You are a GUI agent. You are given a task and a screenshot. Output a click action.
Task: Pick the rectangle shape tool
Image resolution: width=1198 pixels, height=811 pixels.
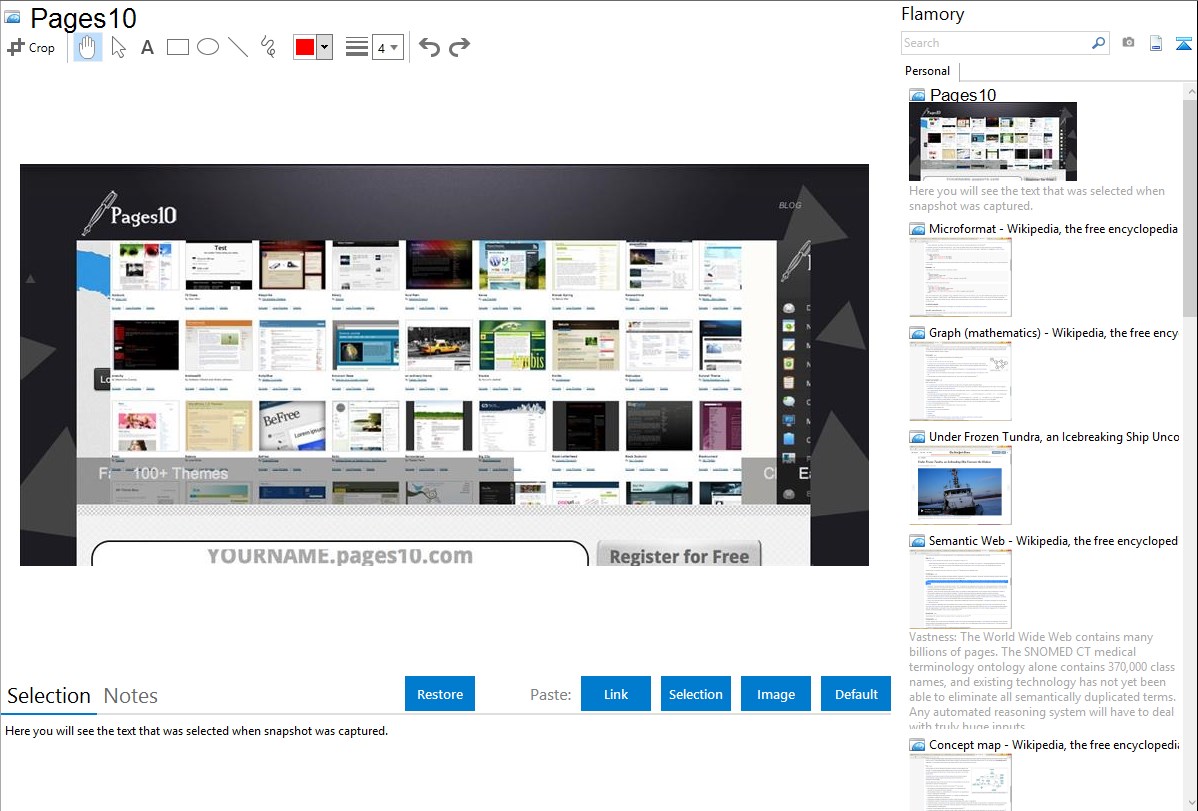click(x=177, y=47)
